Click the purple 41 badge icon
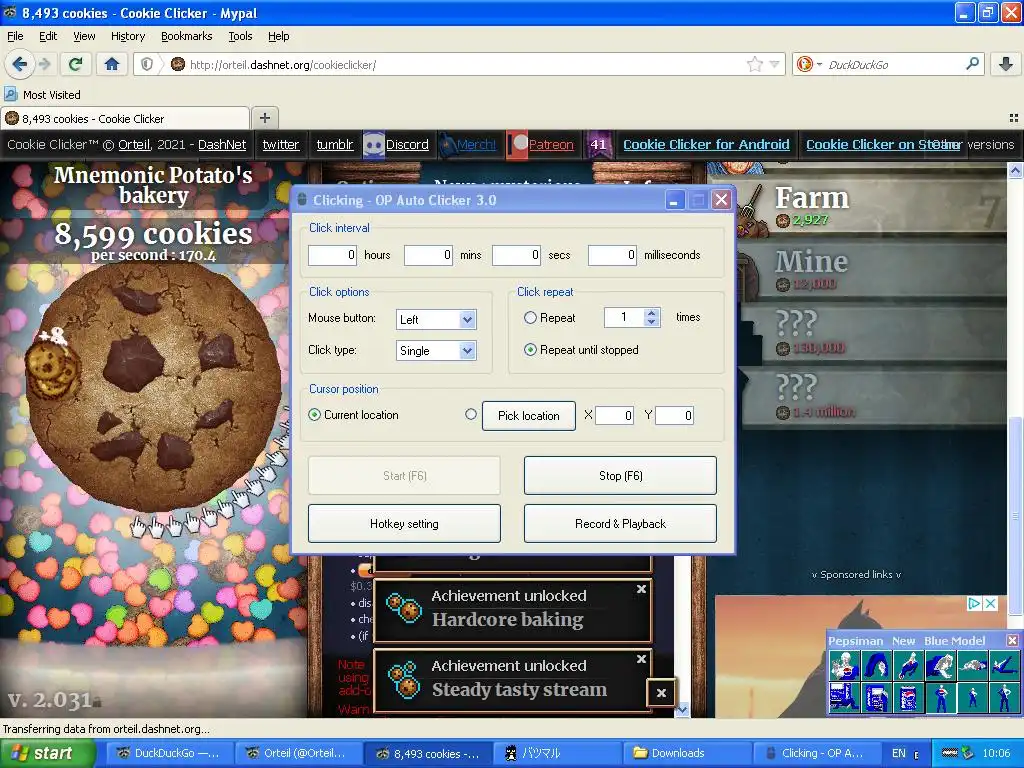Screen dimensions: 1024x768 click(598, 145)
